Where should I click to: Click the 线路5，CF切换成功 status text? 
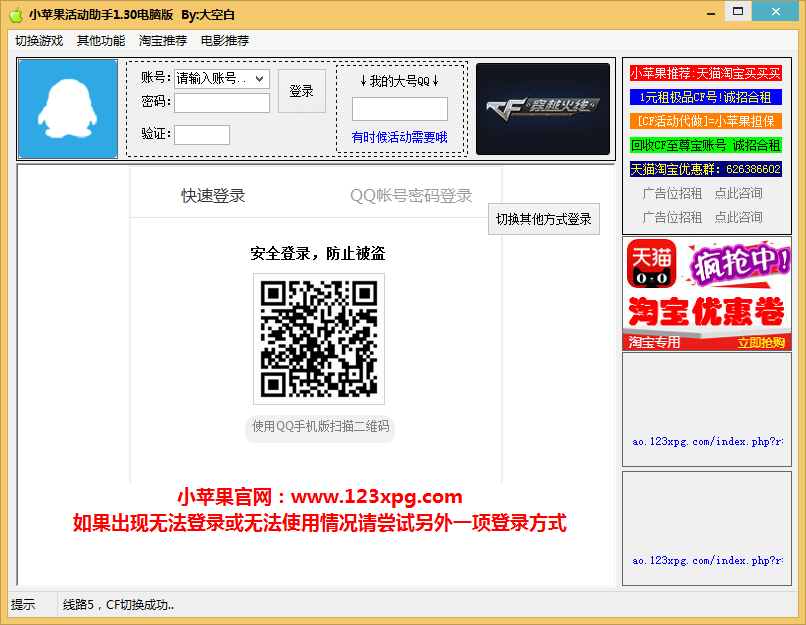119,605
